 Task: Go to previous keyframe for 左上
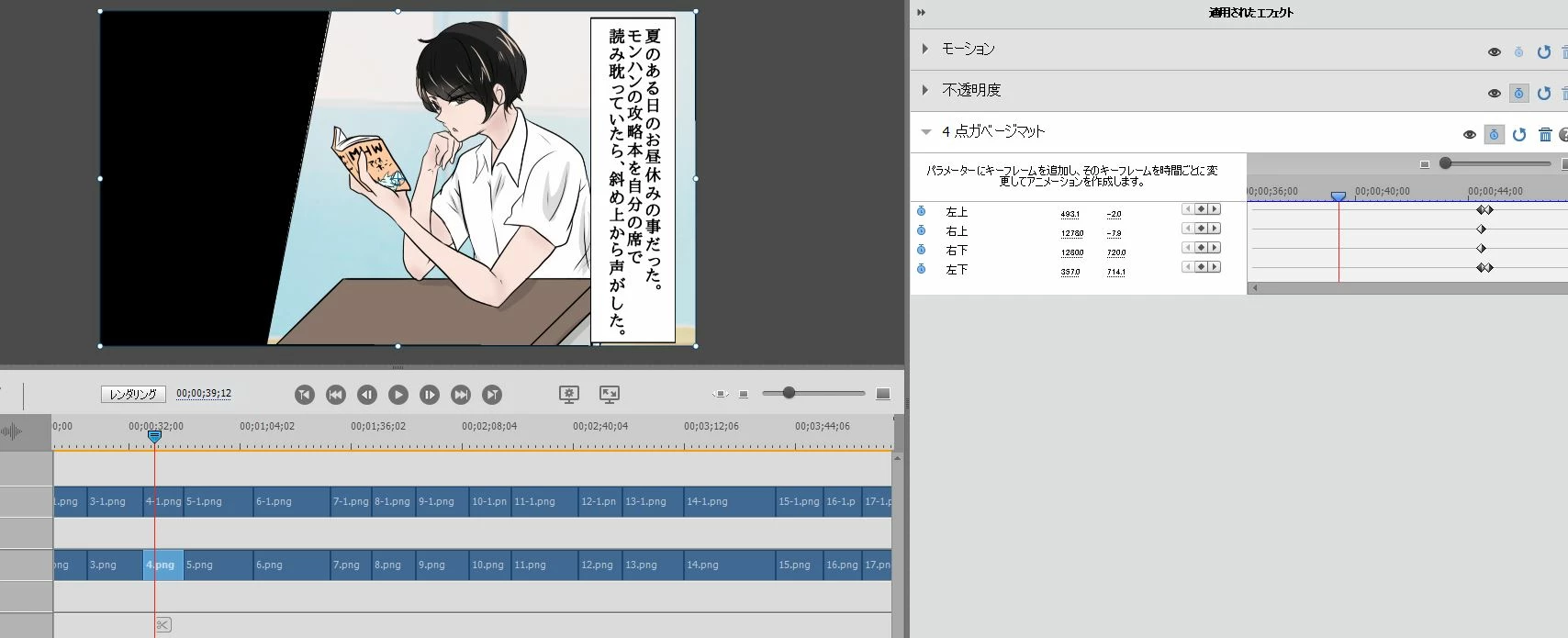pos(1187,209)
